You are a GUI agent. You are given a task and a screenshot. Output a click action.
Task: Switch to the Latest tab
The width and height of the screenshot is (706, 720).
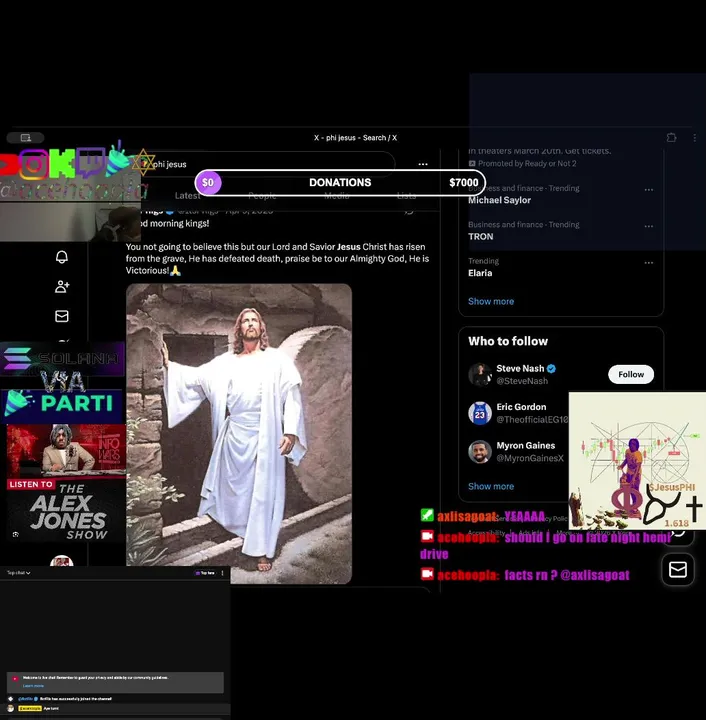[187, 196]
